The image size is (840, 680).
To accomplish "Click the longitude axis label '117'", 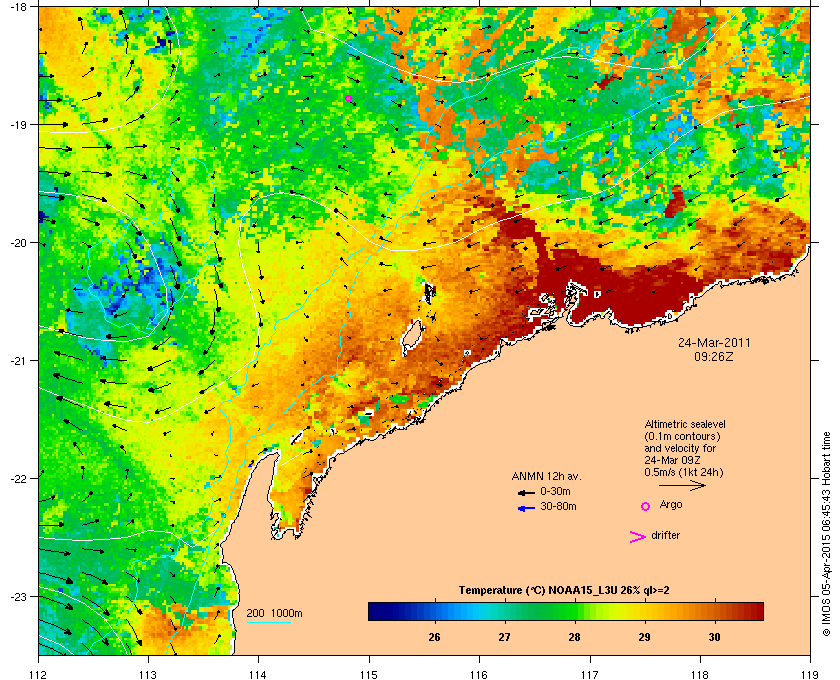I will point(590,674).
